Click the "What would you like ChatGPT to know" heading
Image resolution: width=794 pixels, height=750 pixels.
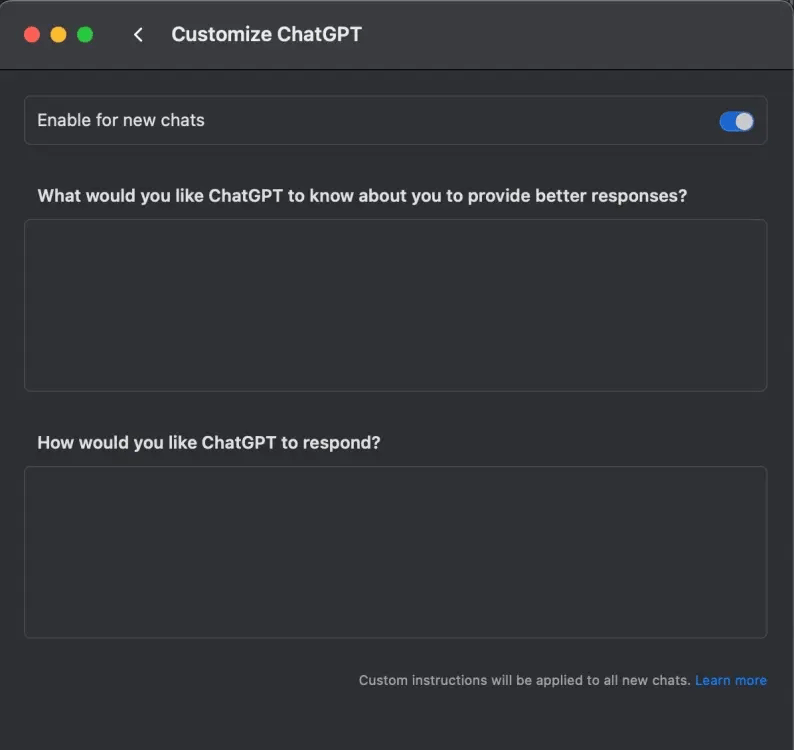click(362, 196)
